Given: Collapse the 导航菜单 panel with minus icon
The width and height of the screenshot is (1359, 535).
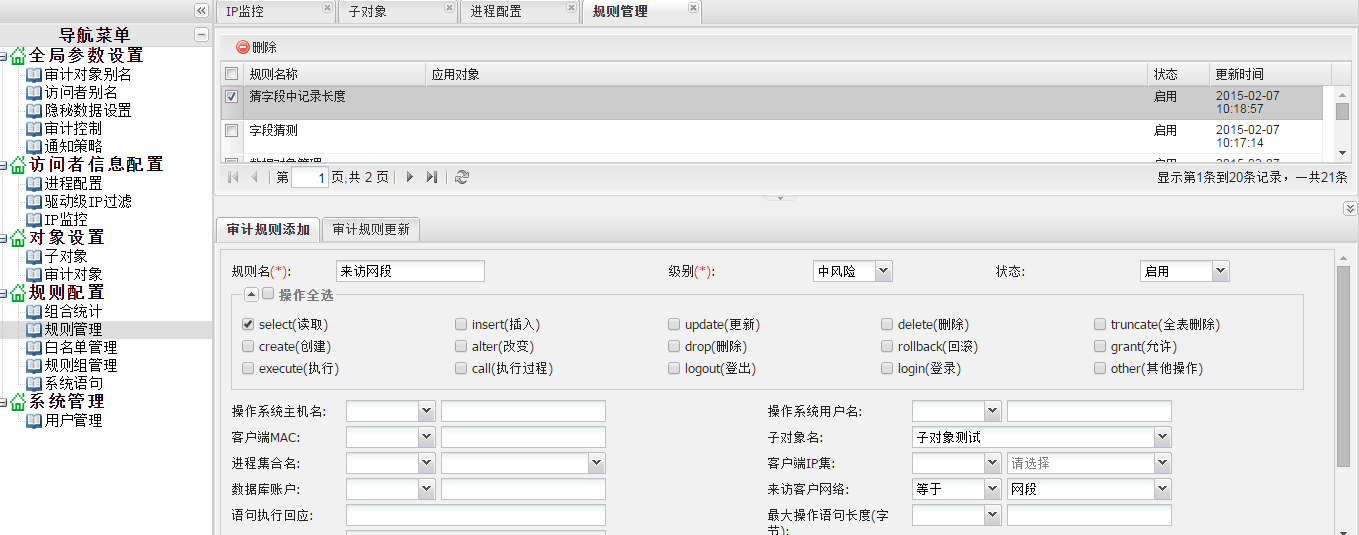Looking at the screenshot, I should pos(201,35).
